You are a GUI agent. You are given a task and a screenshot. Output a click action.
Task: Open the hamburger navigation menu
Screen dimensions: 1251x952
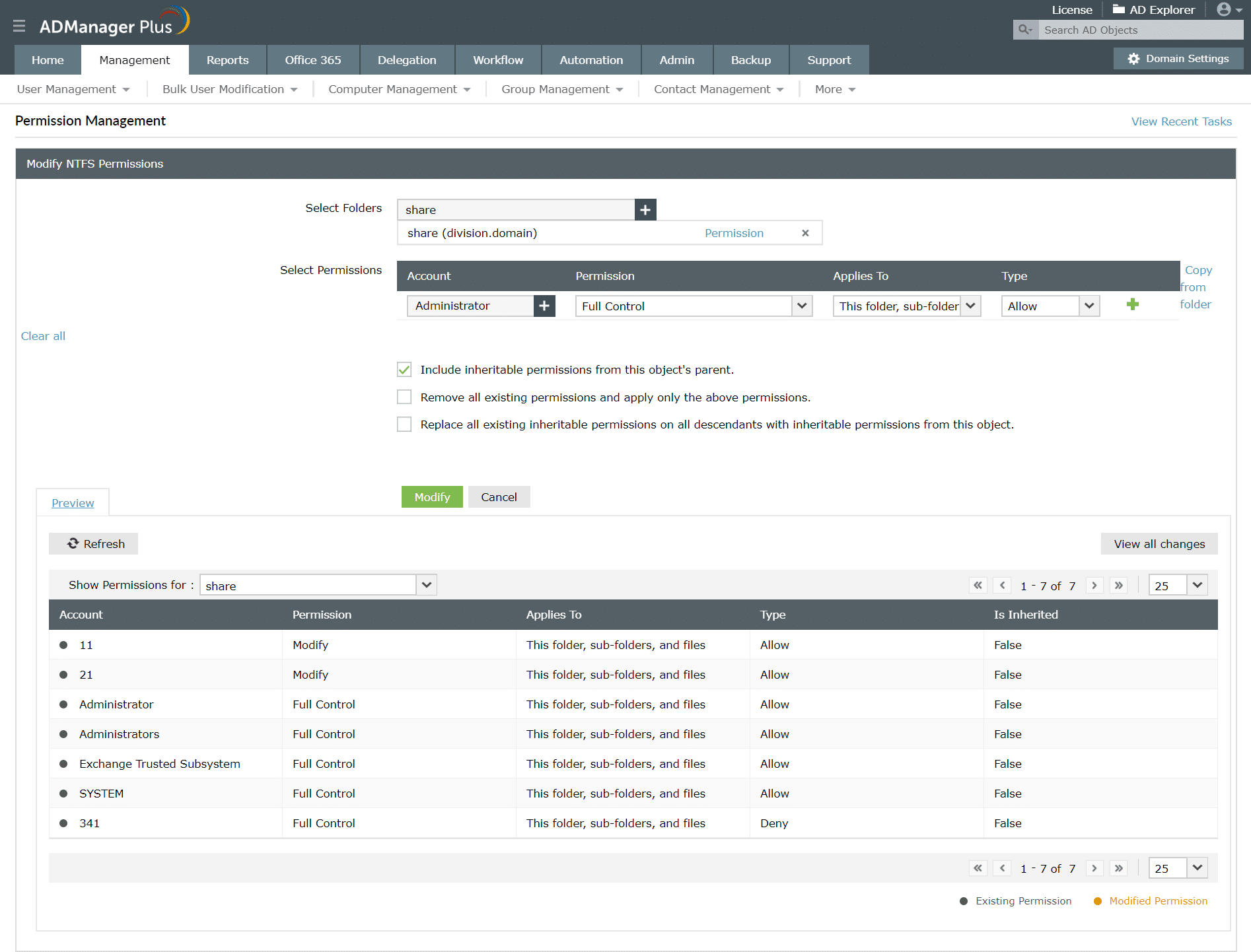pyautogui.click(x=19, y=26)
